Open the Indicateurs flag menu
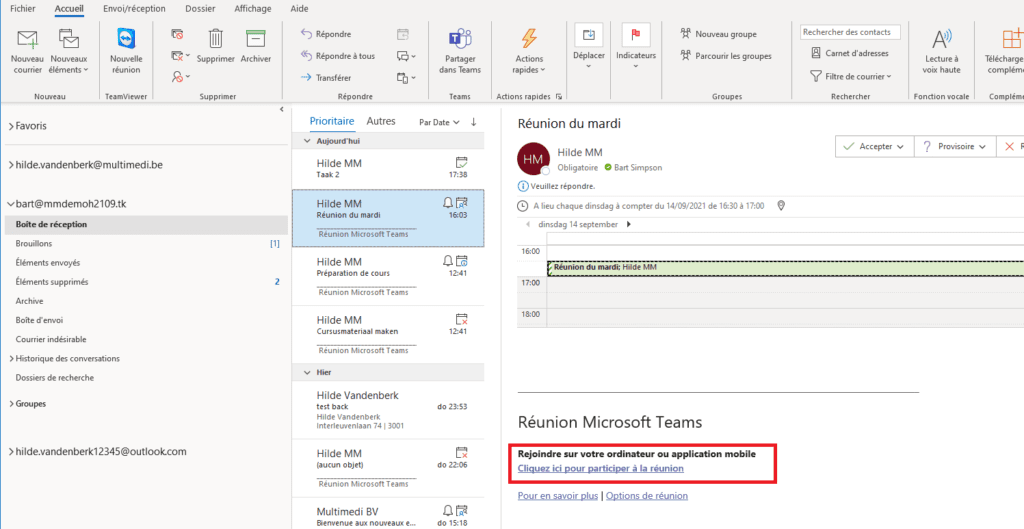This screenshot has width=1024, height=529. (x=635, y=47)
